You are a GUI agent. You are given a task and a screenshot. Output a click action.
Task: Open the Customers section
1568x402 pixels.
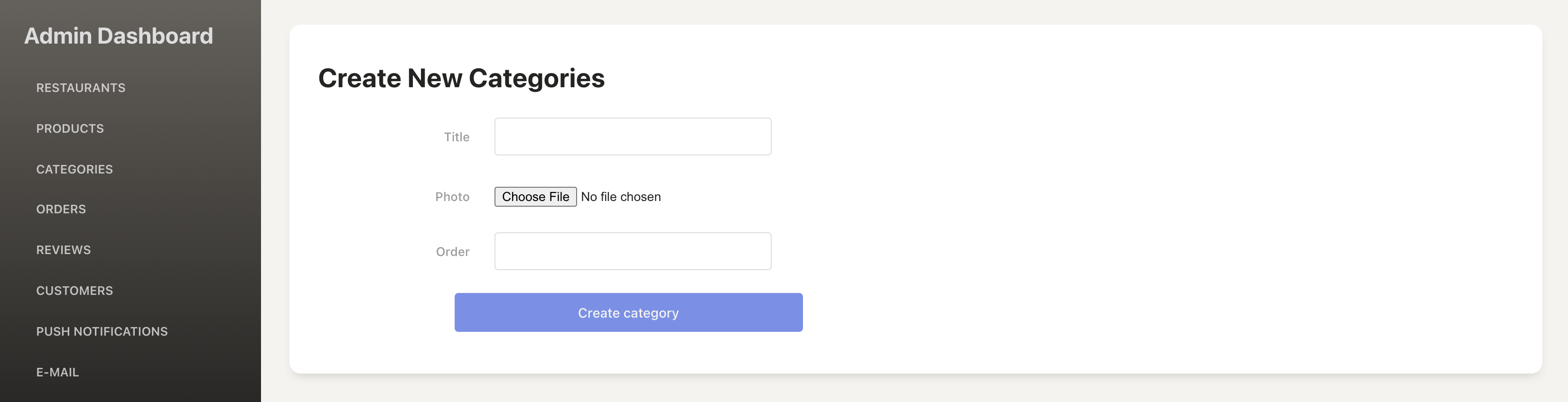tap(74, 291)
